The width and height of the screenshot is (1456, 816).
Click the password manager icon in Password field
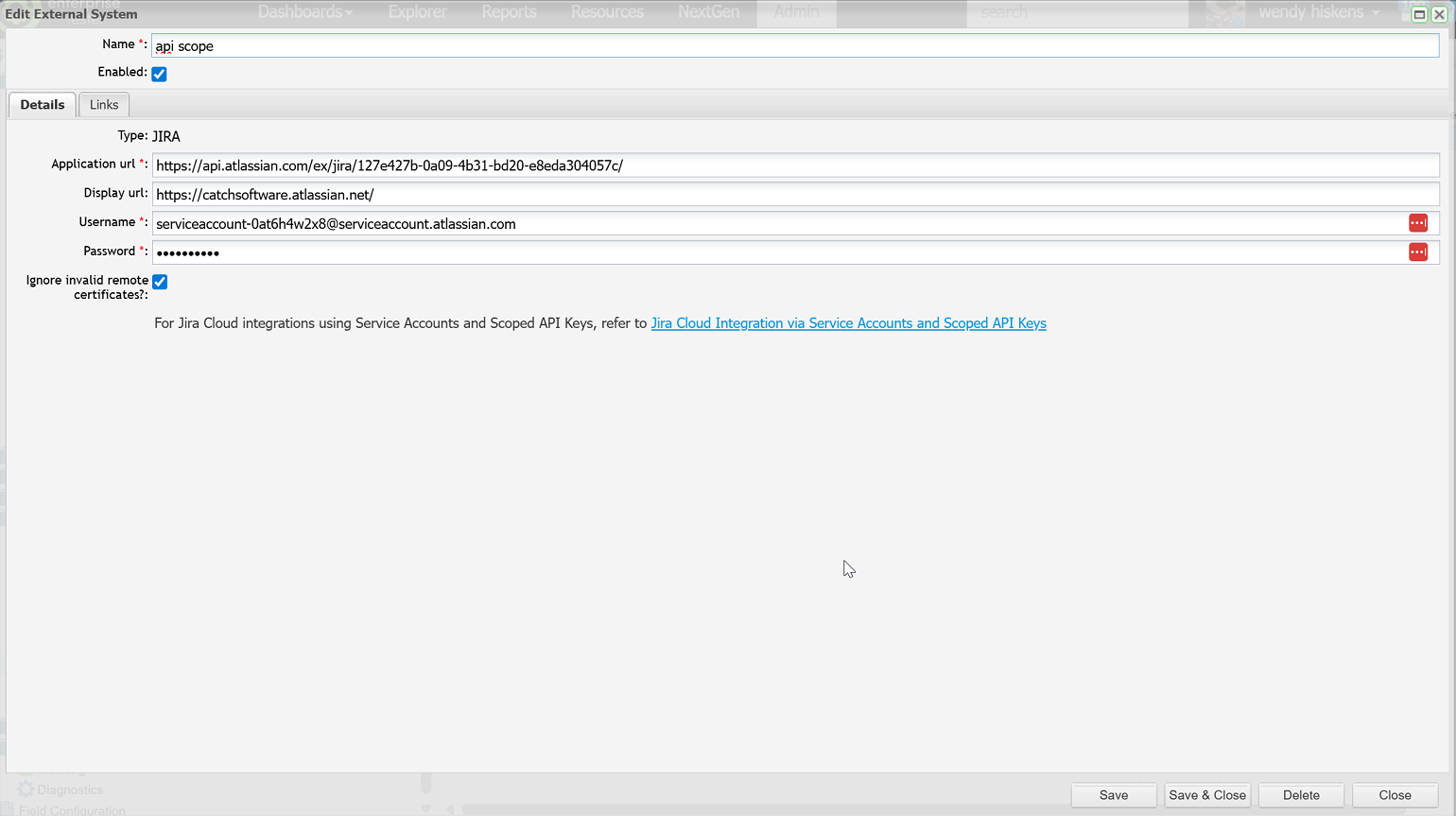pyautogui.click(x=1417, y=252)
